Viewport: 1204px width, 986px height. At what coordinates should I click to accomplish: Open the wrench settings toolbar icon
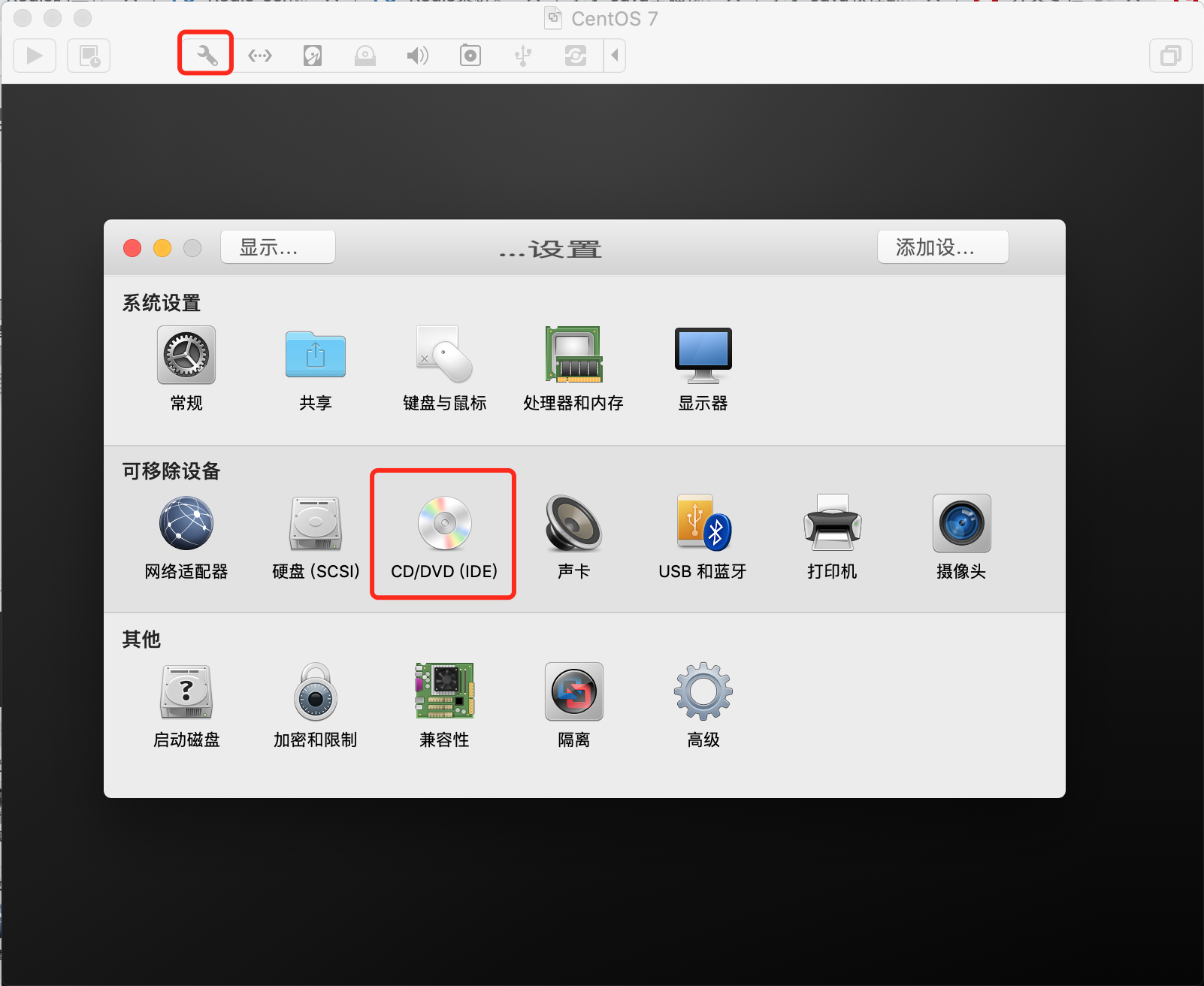pos(207,56)
